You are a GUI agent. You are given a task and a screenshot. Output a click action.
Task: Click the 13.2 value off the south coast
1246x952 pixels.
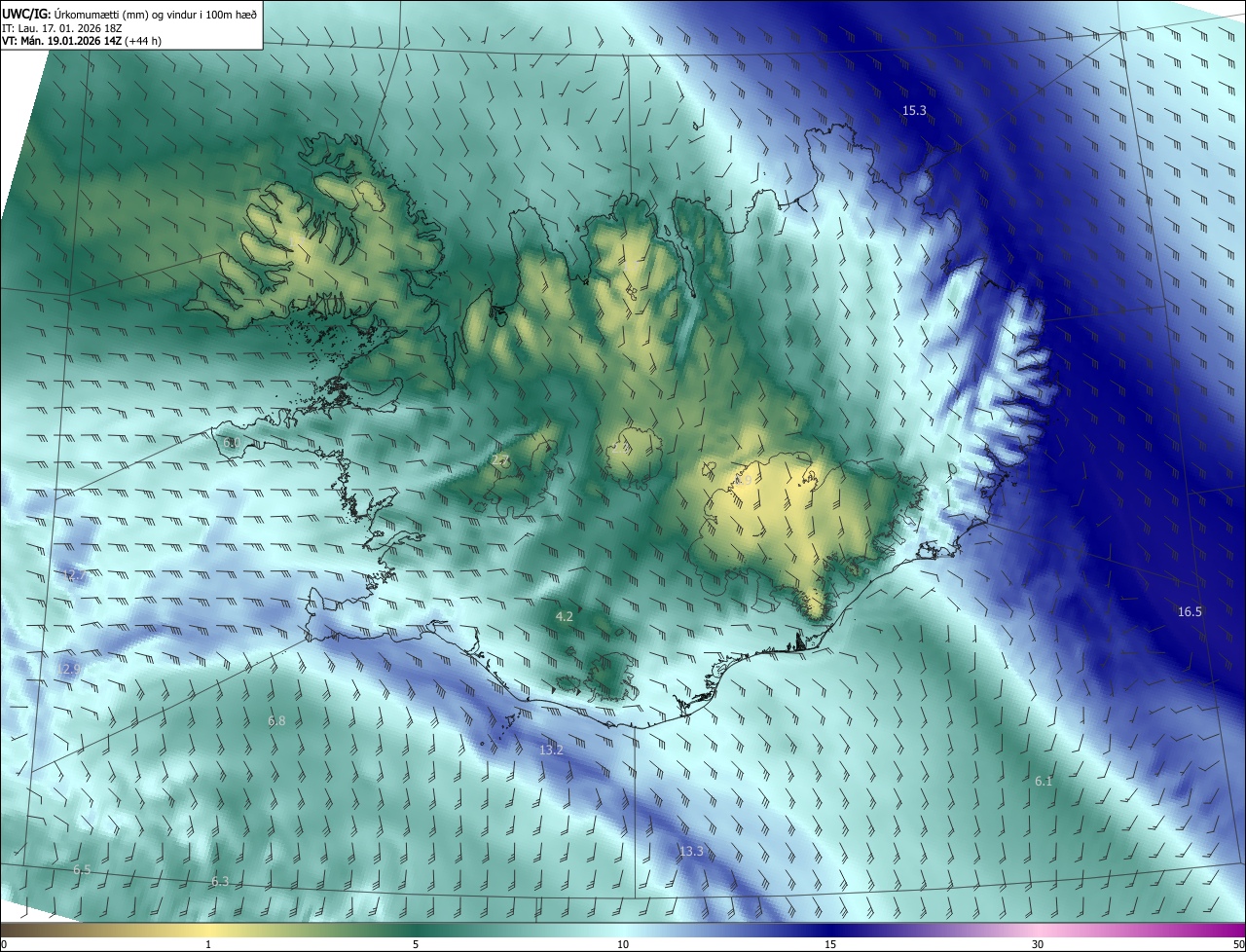(551, 750)
